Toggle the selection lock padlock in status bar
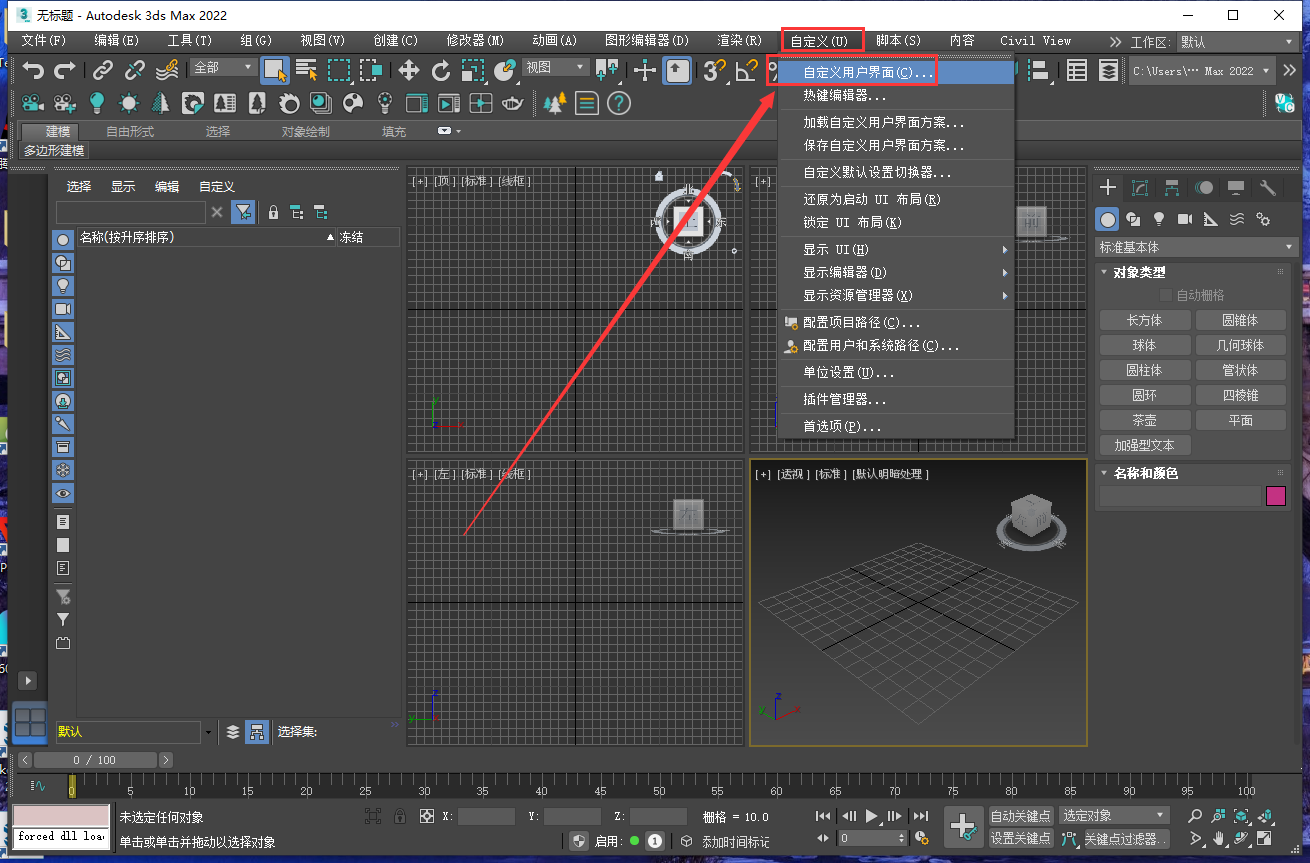Screen dimensions: 1310x863 click(400, 816)
